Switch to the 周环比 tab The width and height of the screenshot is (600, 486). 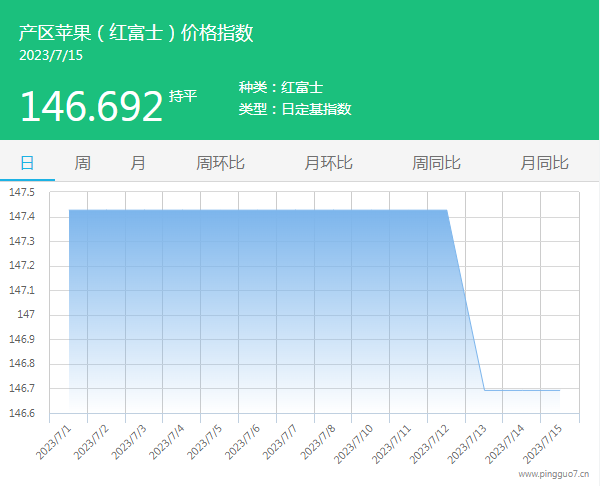click(220, 163)
